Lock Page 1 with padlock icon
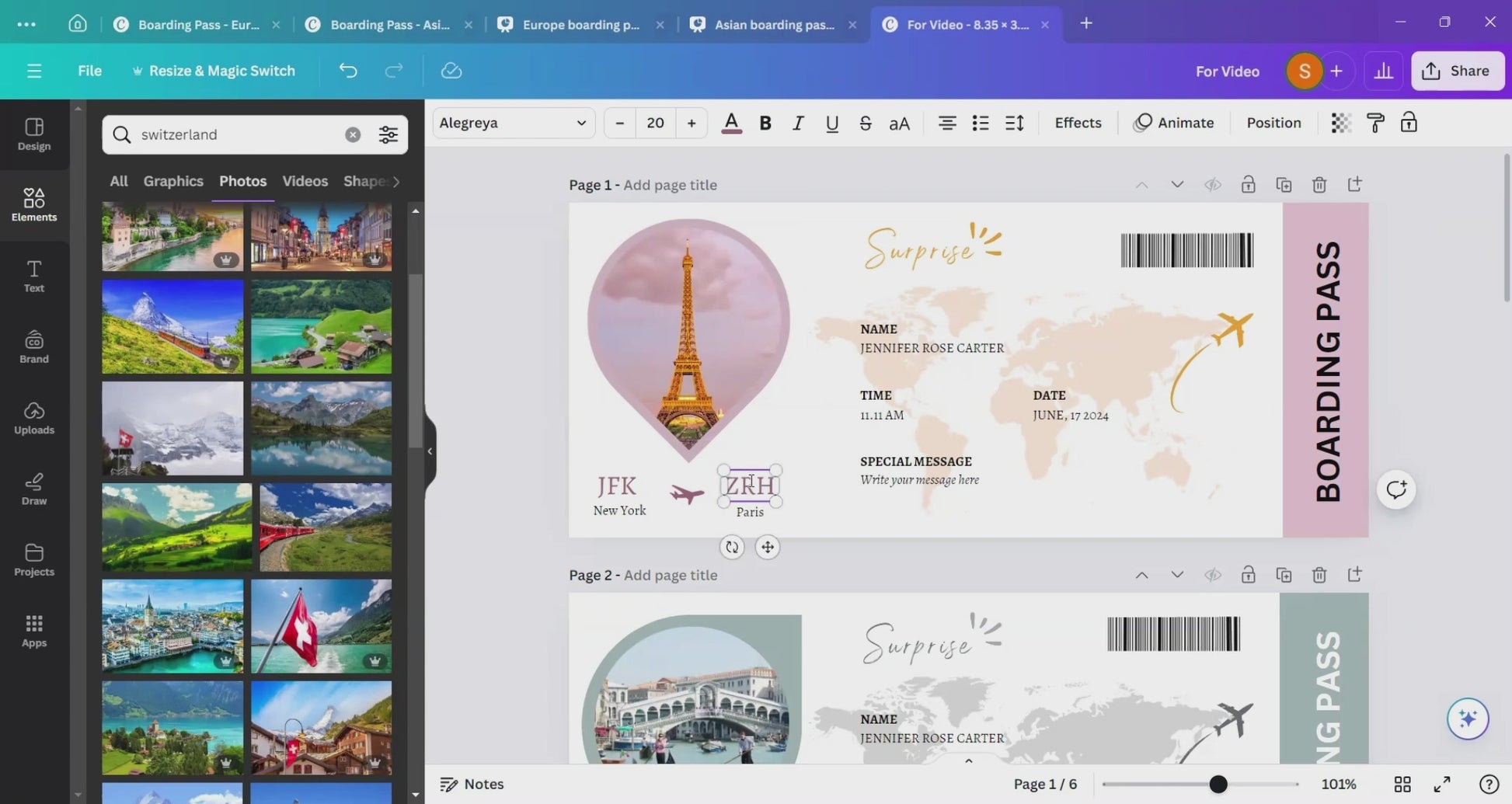1512x804 pixels. tap(1248, 184)
